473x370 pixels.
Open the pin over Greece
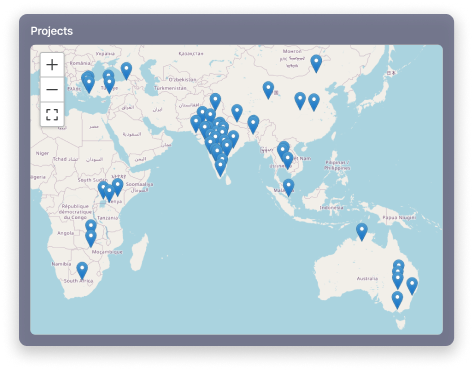[89, 84]
